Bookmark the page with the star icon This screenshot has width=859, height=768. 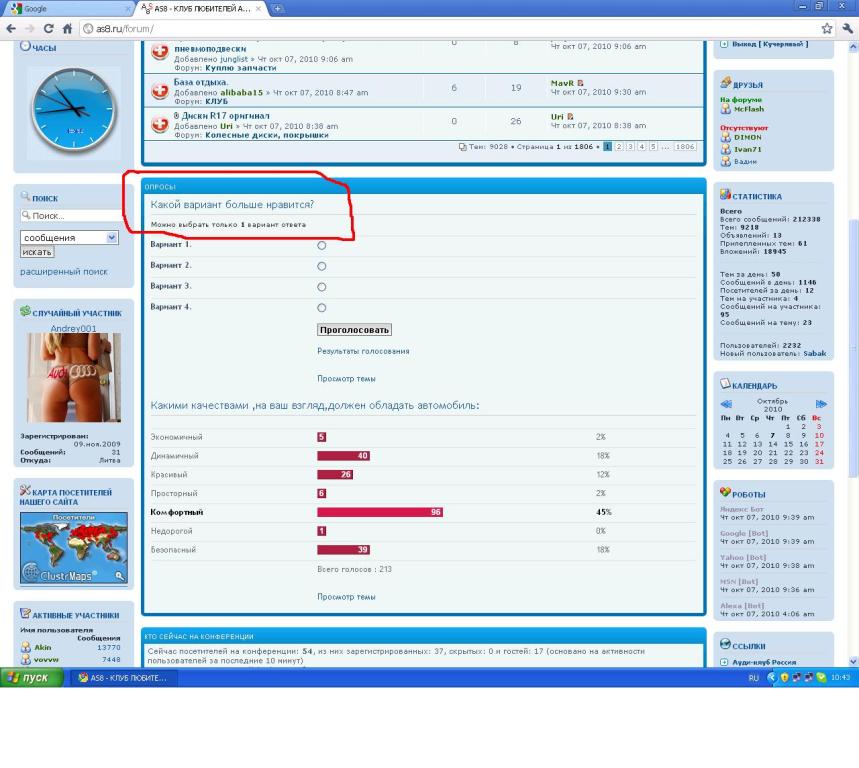[x=828, y=28]
